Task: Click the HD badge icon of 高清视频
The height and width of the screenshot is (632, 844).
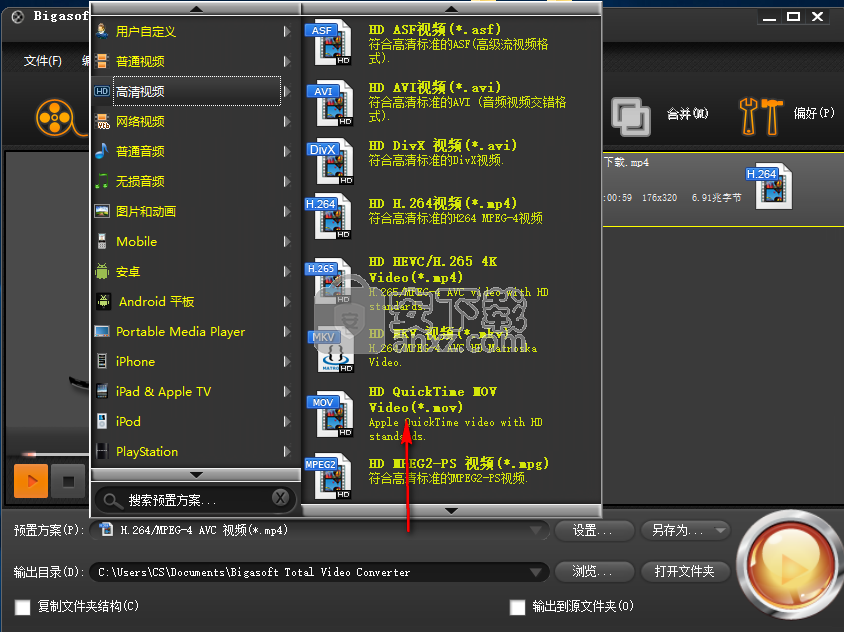Action: click(x=102, y=91)
